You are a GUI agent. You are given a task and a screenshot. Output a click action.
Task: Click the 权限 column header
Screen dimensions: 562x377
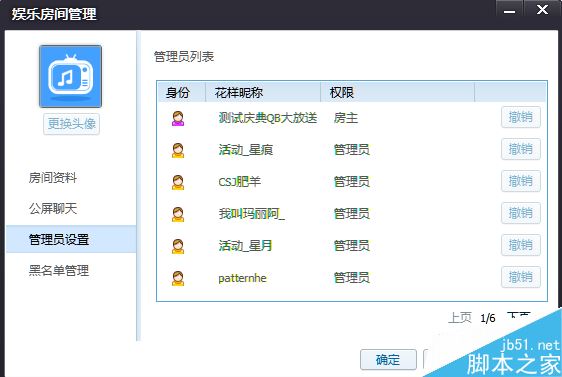(397, 92)
